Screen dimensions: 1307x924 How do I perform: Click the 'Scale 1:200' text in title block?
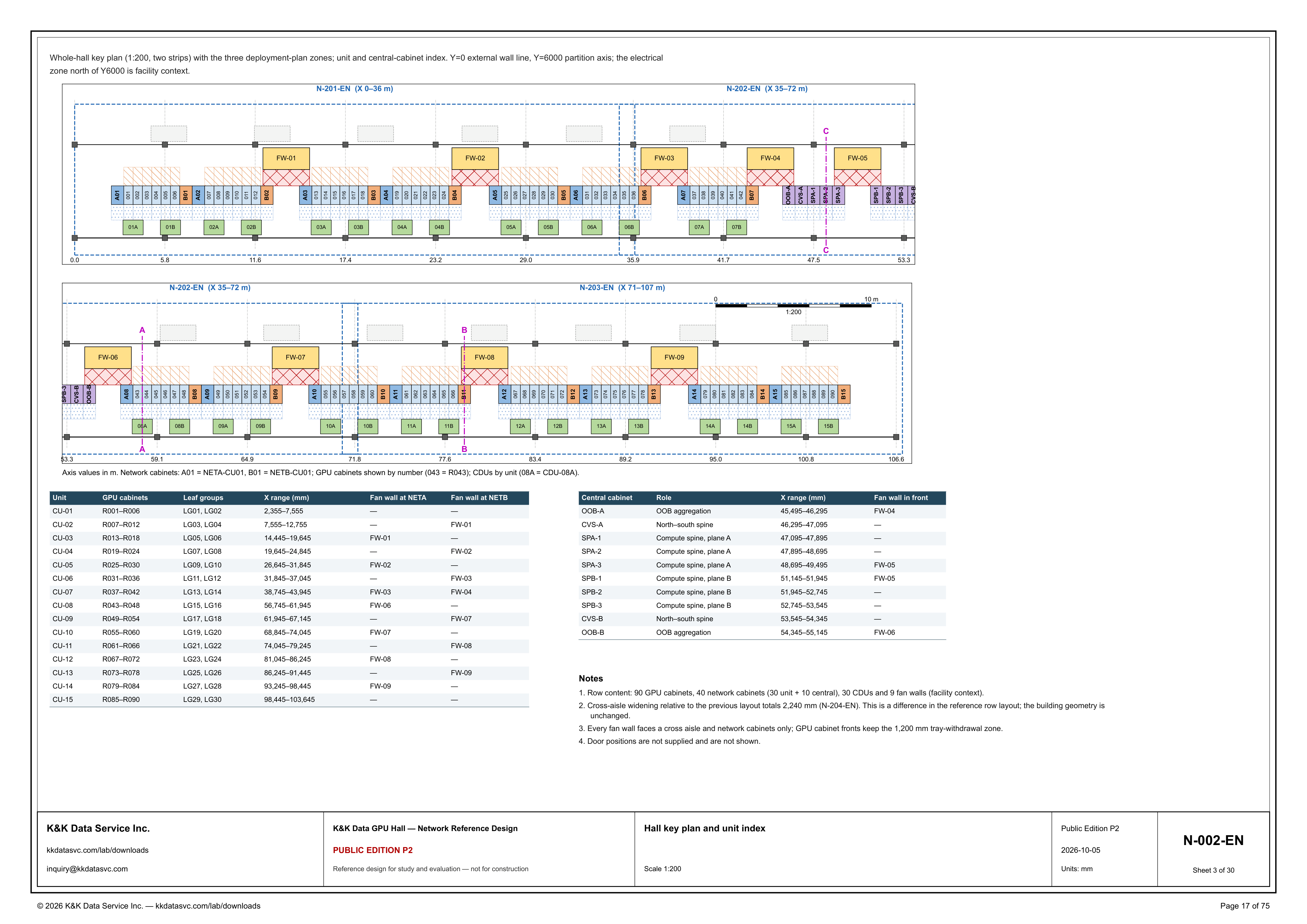coord(662,869)
